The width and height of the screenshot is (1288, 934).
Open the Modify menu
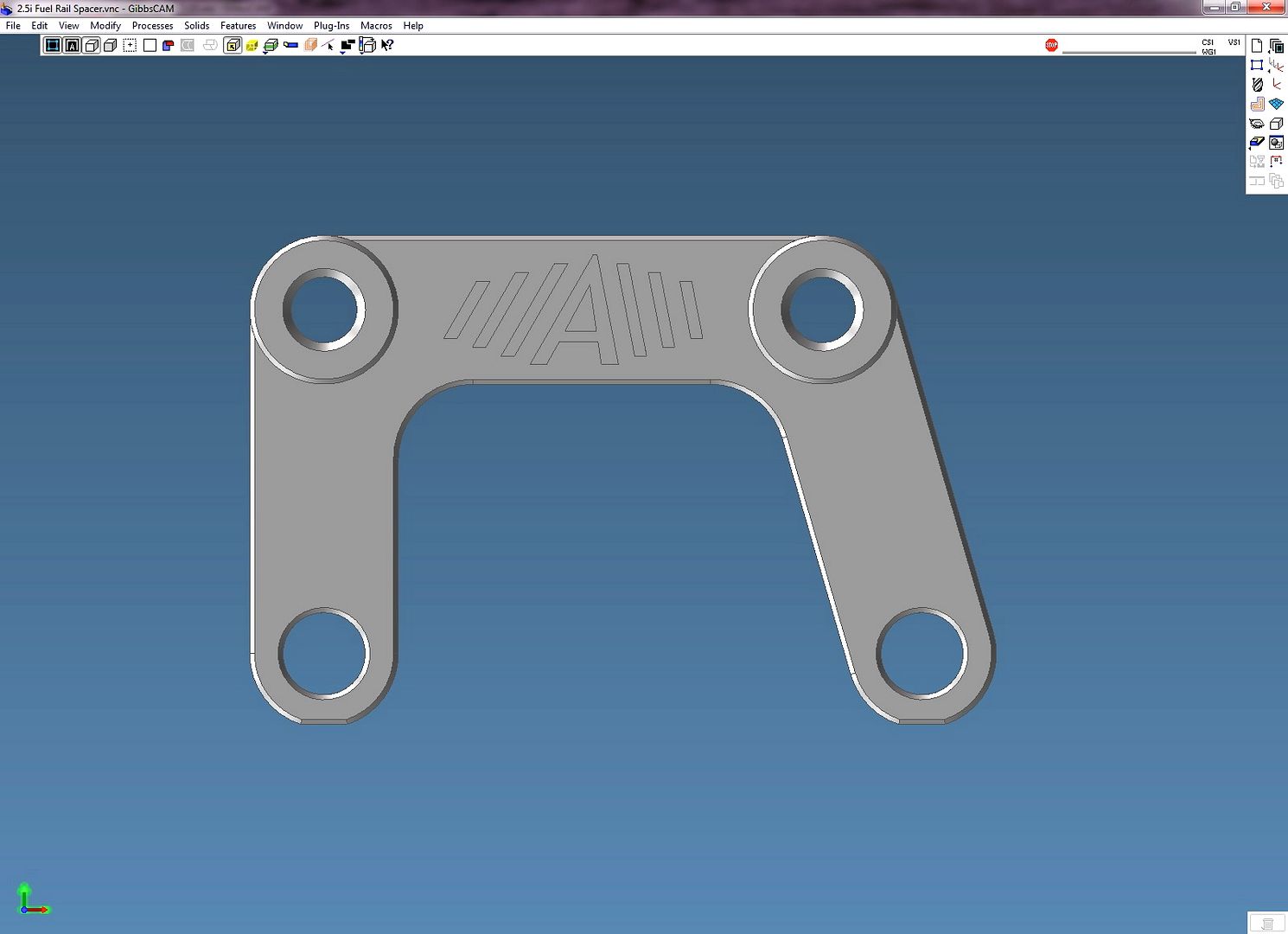105,26
